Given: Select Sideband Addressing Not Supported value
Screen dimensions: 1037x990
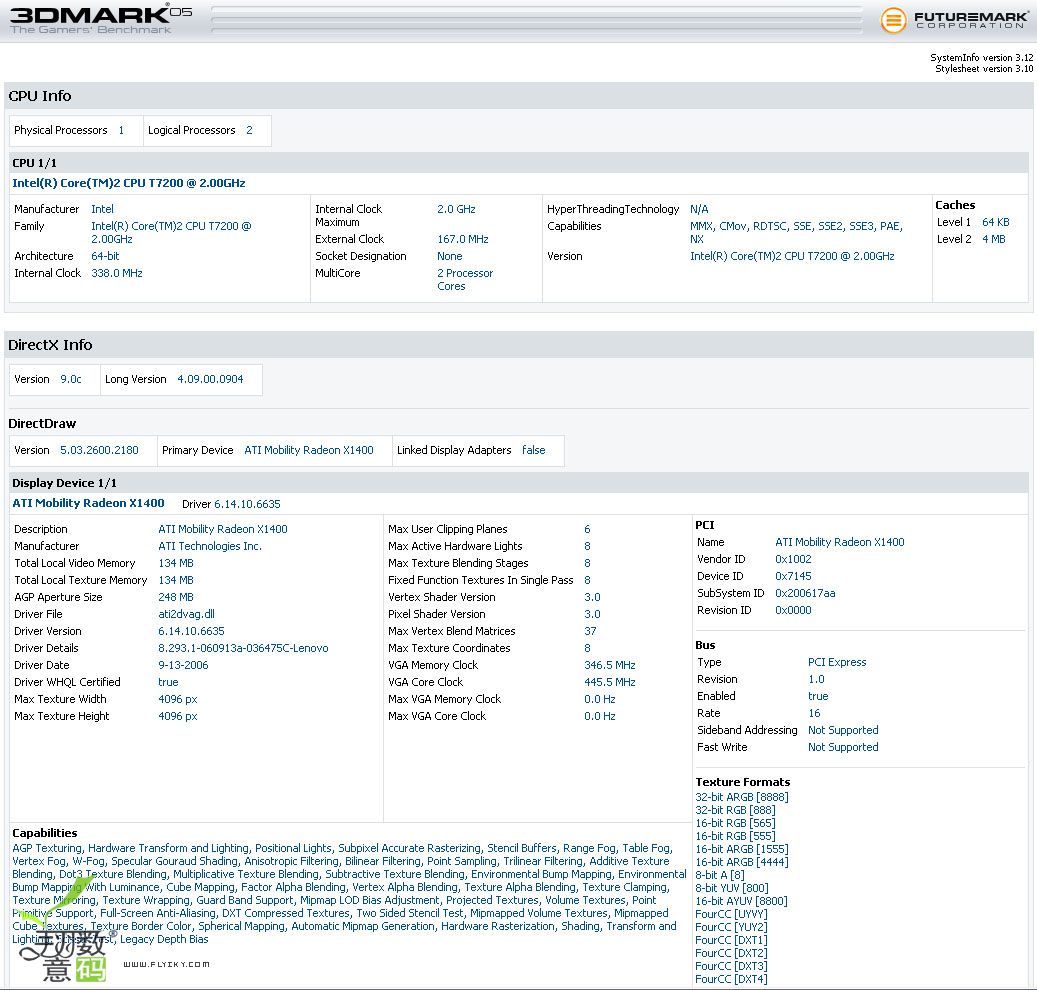Looking at the screenshot, I should (x=843, y=731).
